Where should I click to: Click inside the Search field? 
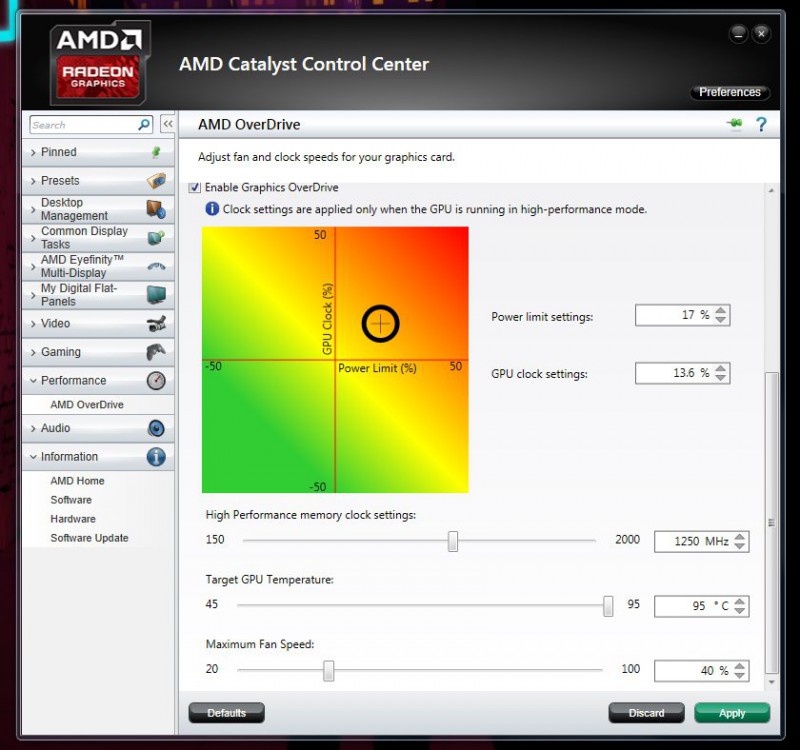(85, 124)
